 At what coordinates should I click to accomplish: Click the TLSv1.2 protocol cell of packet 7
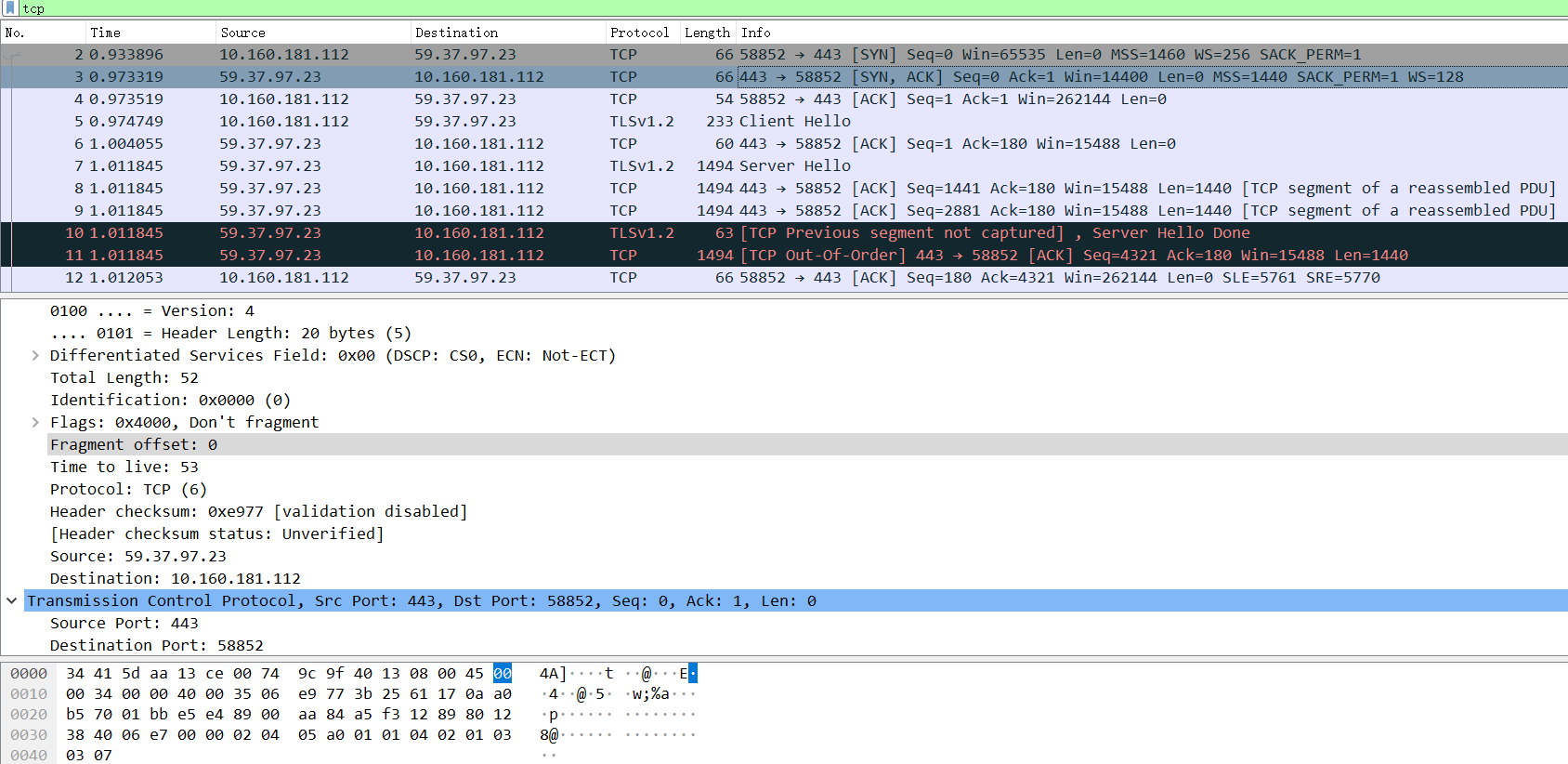642,166
